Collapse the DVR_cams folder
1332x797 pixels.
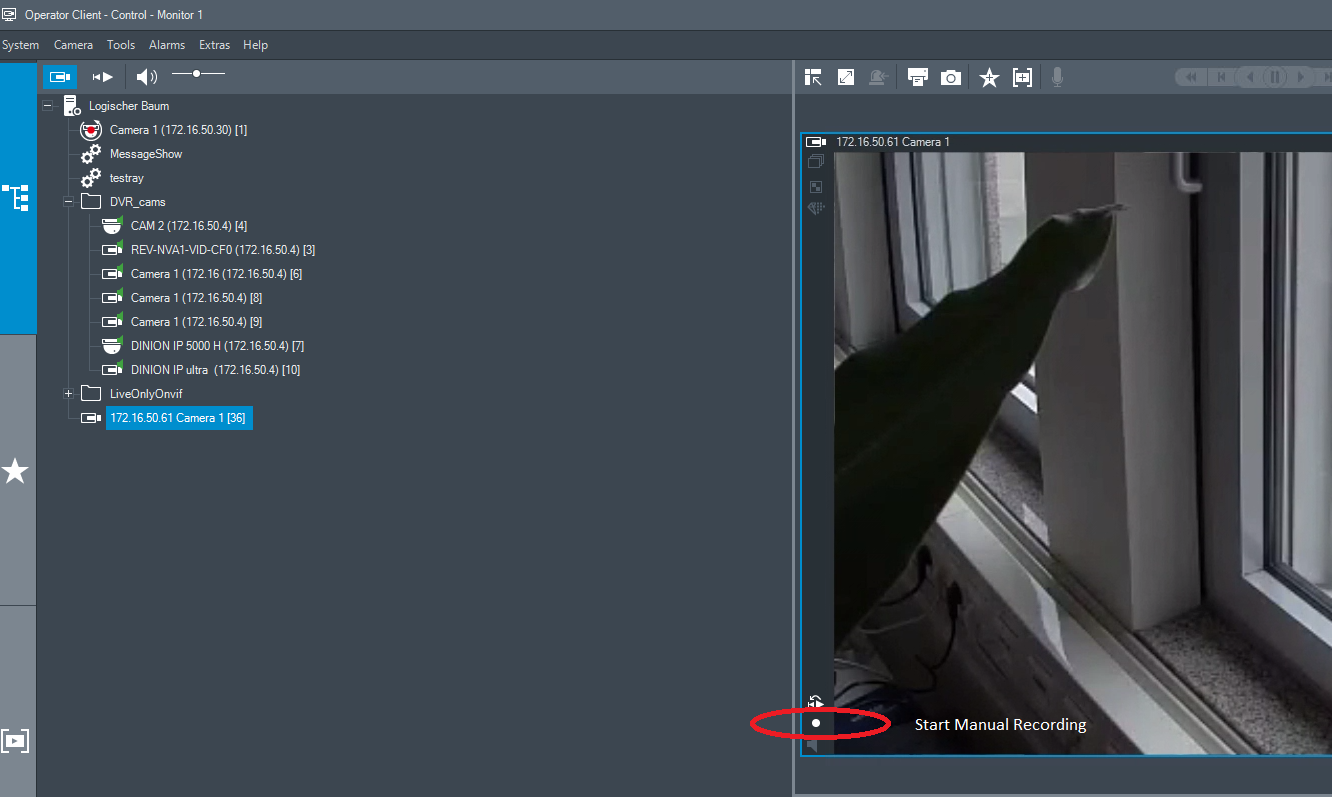[x=68, y=201]
